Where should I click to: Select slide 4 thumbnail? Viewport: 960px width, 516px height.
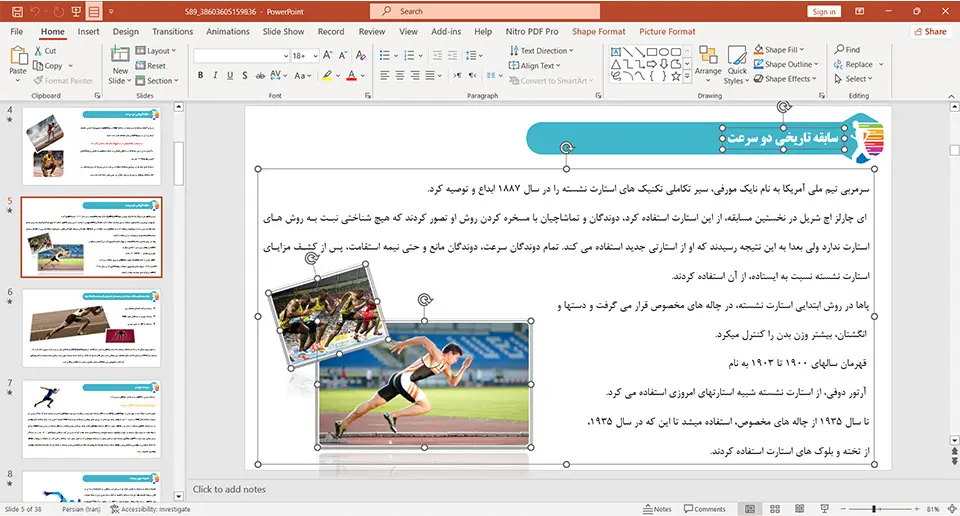pyautogui.click(x=92, y=146)
